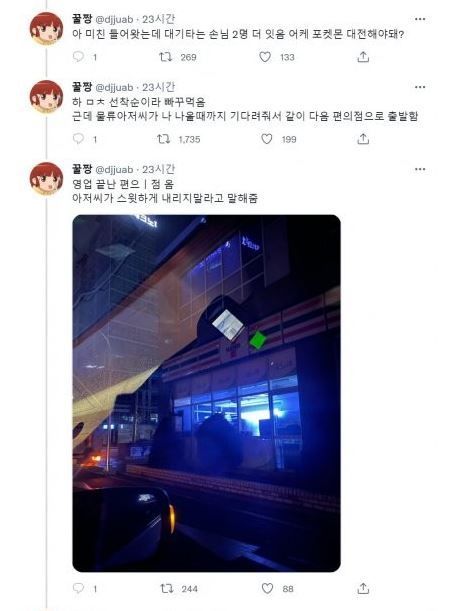Share the second tweet via share icon
Viewport: 450px width, 611px height.
tap(363, 139)
